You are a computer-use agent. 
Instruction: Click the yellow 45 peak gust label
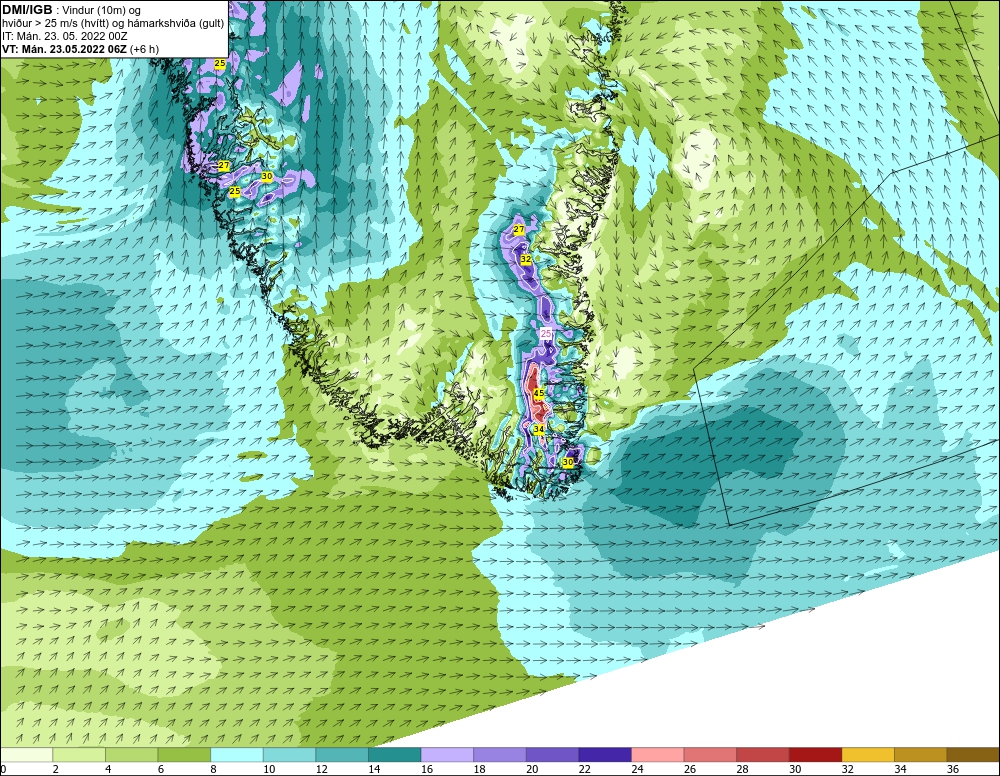pos(539,393)
